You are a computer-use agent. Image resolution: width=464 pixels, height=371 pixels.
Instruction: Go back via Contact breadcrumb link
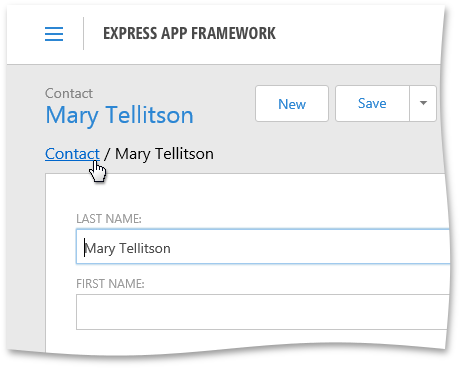72,154
